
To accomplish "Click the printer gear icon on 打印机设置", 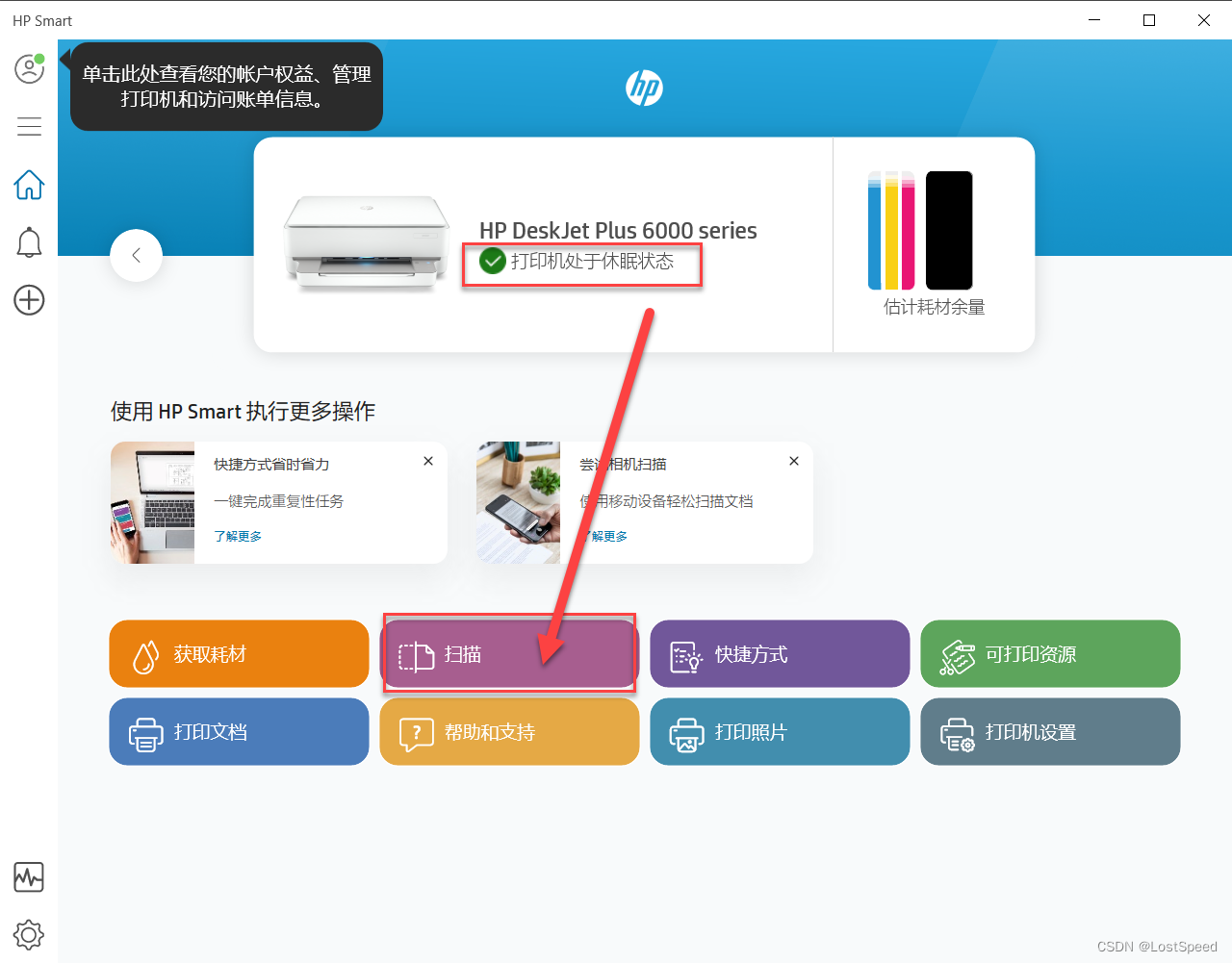I will [958, 734].
